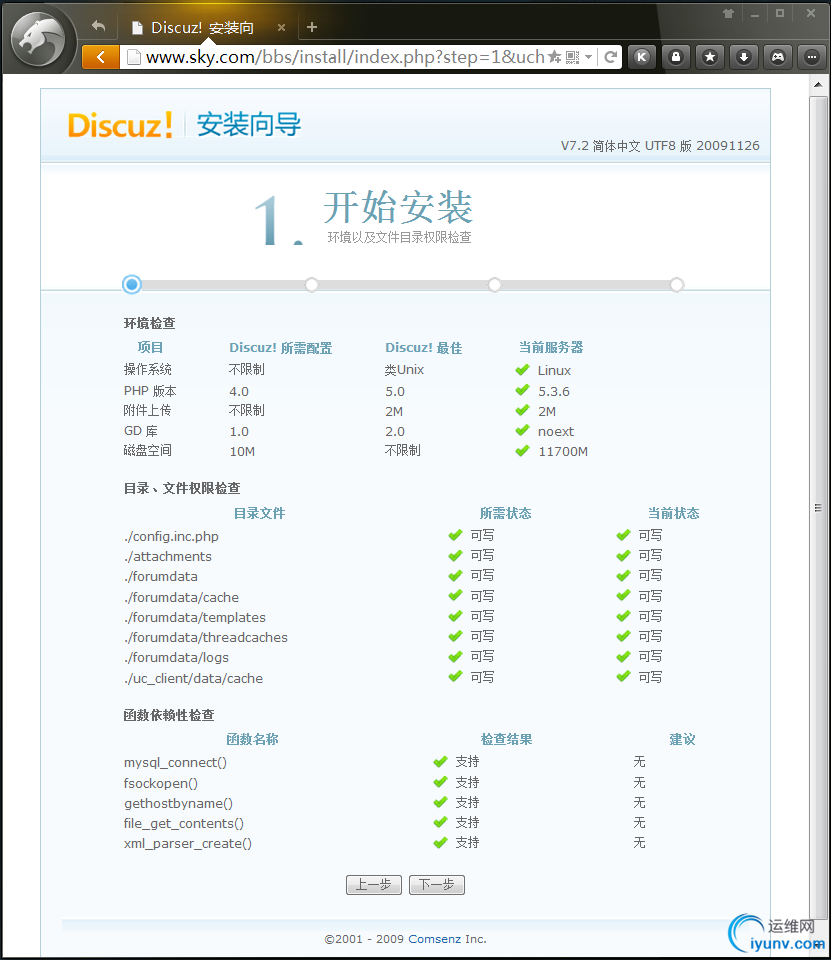The height and width of the screenshot is (960, 831).
Task: Close the Discuz! 安装向 tab
Action: tap(281, 28)
